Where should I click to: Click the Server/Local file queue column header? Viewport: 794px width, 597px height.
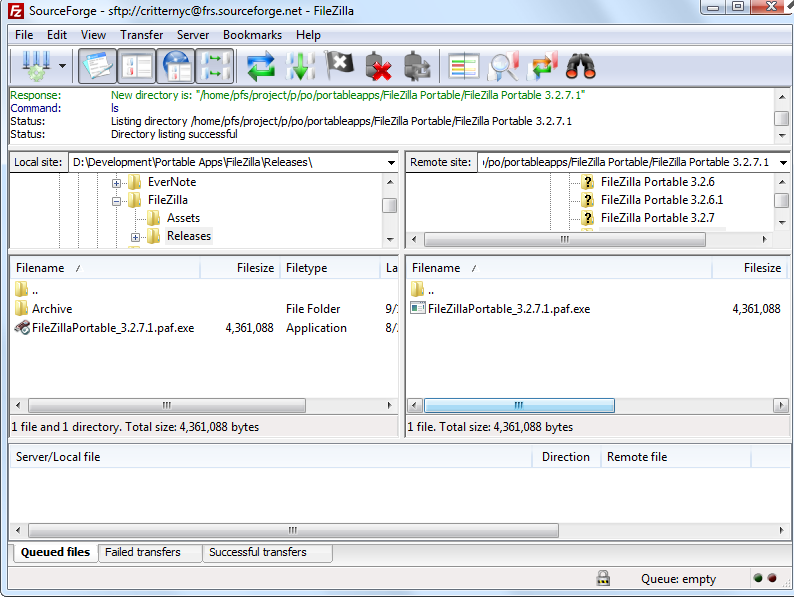point(270,457)
